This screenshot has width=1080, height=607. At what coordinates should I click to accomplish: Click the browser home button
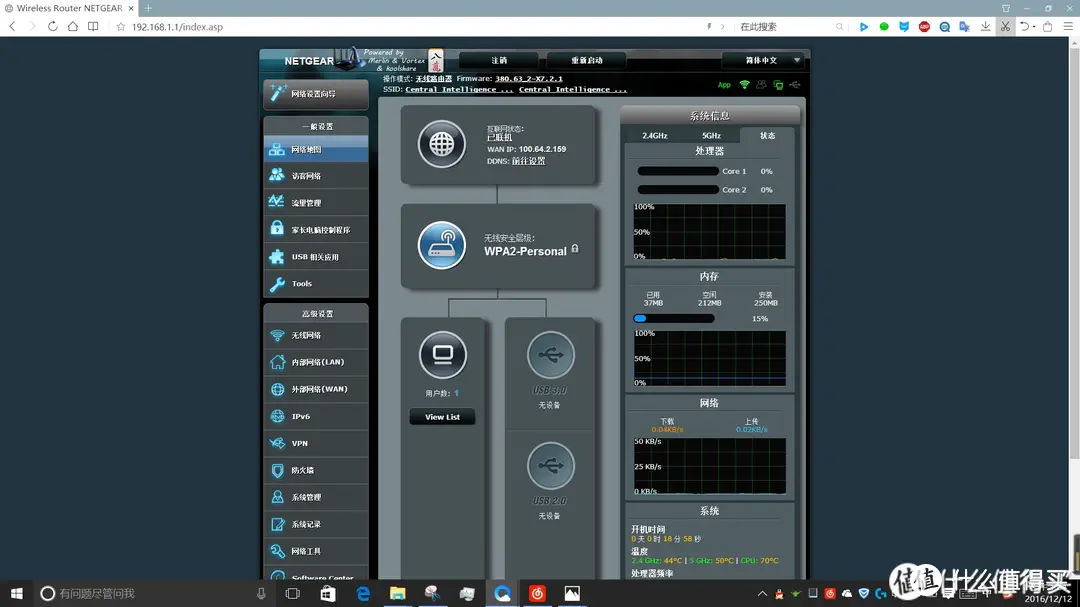(72, 26)
